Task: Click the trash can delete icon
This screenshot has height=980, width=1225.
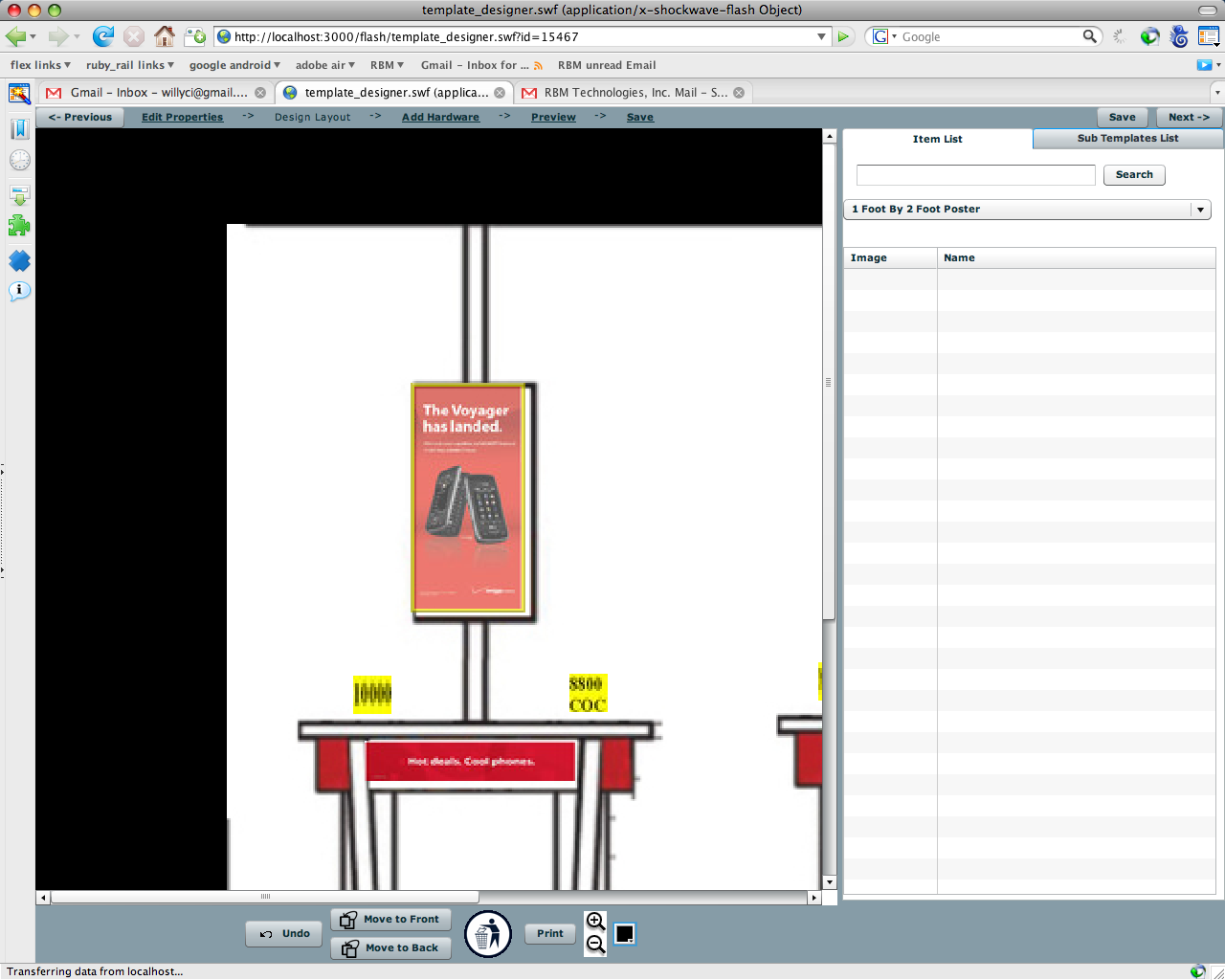Action: [488, 934]
